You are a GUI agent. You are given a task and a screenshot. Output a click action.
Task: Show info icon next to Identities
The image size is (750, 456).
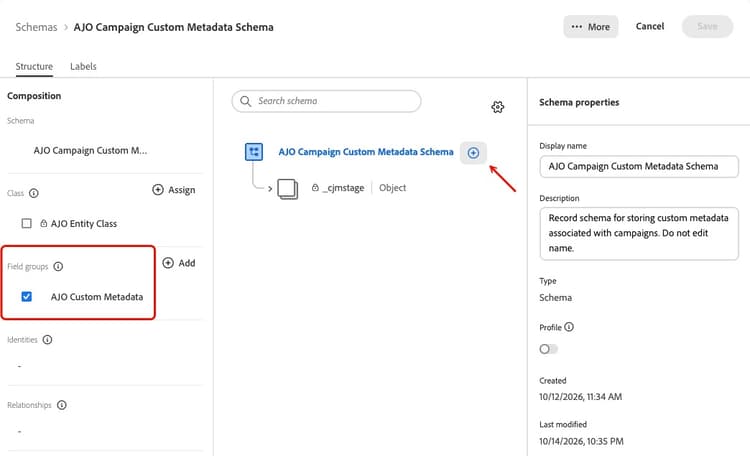(47, 340)
